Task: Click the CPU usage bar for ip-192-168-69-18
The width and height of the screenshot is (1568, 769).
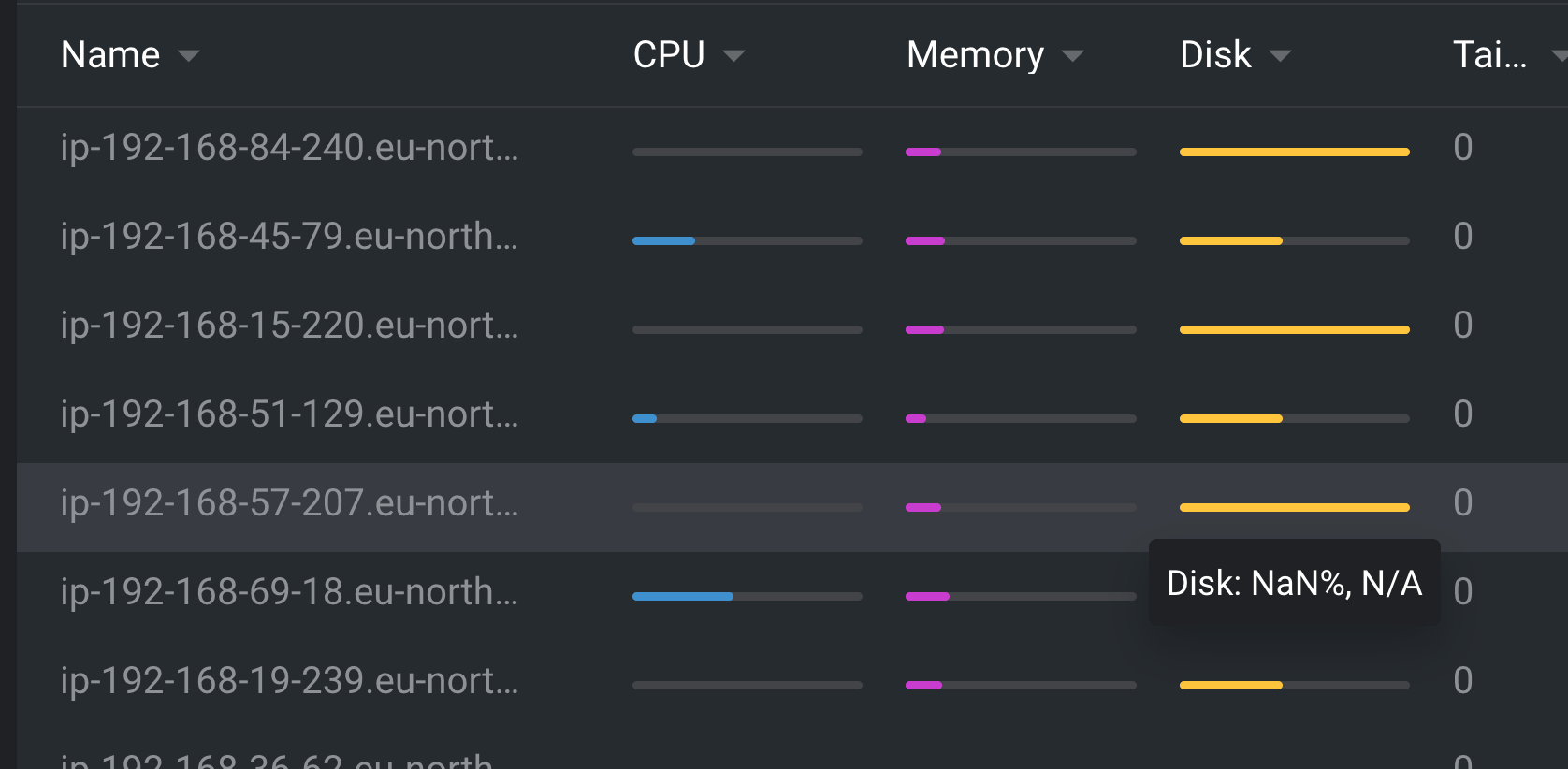Action: point(747,596)
